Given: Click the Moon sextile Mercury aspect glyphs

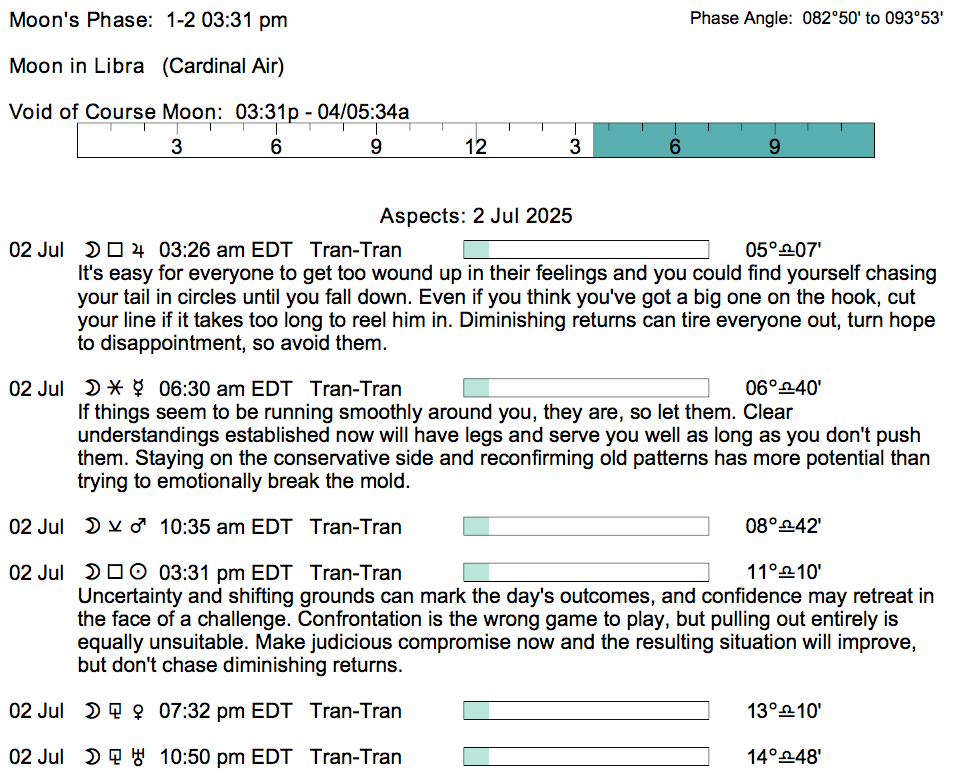Looking at the screenshot, I should tap(114, 388).
